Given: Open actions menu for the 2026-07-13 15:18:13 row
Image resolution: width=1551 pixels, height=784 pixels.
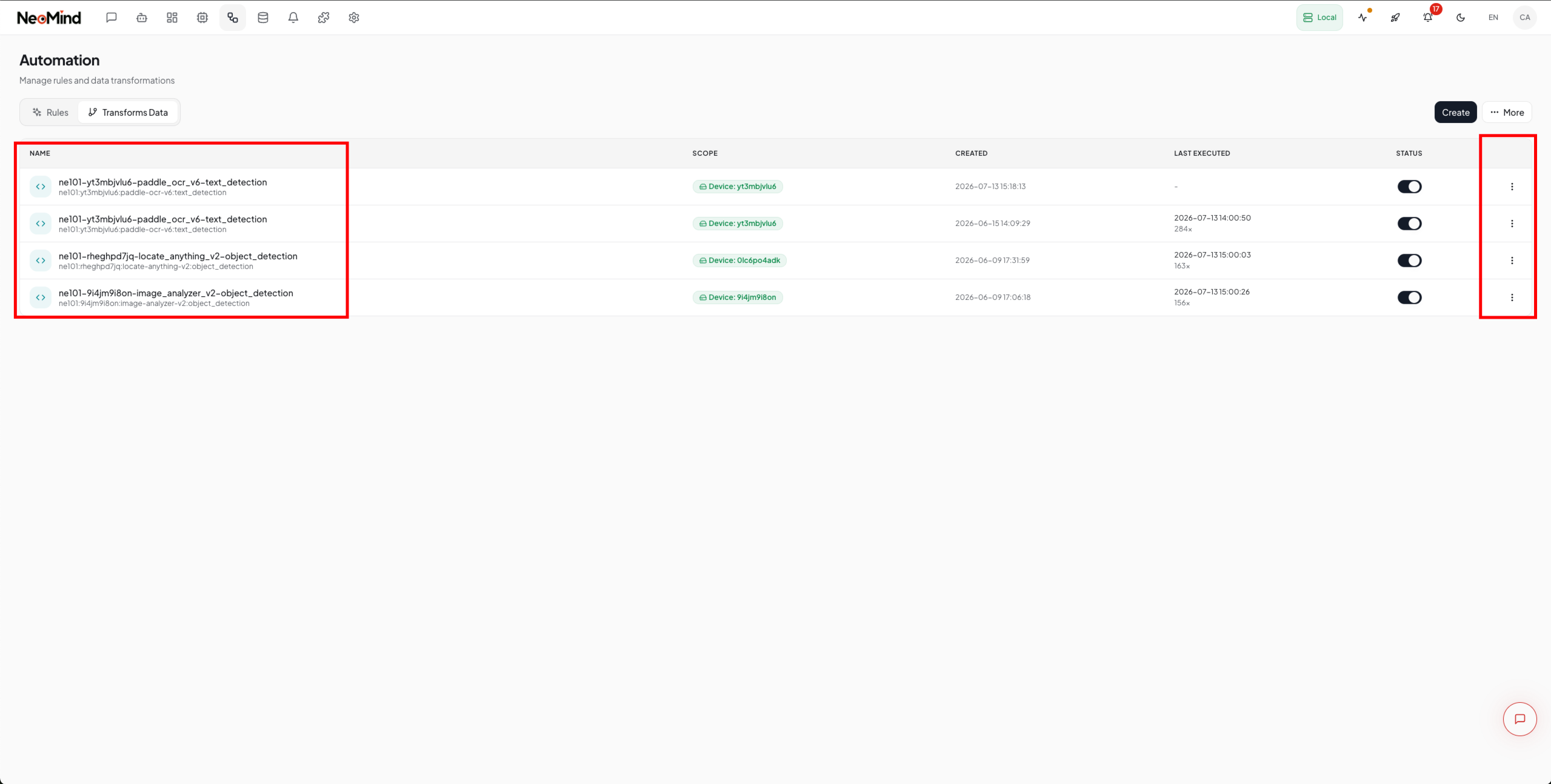Looking at the screenshot, I should pyautogui.click(x=1512, y=187).
